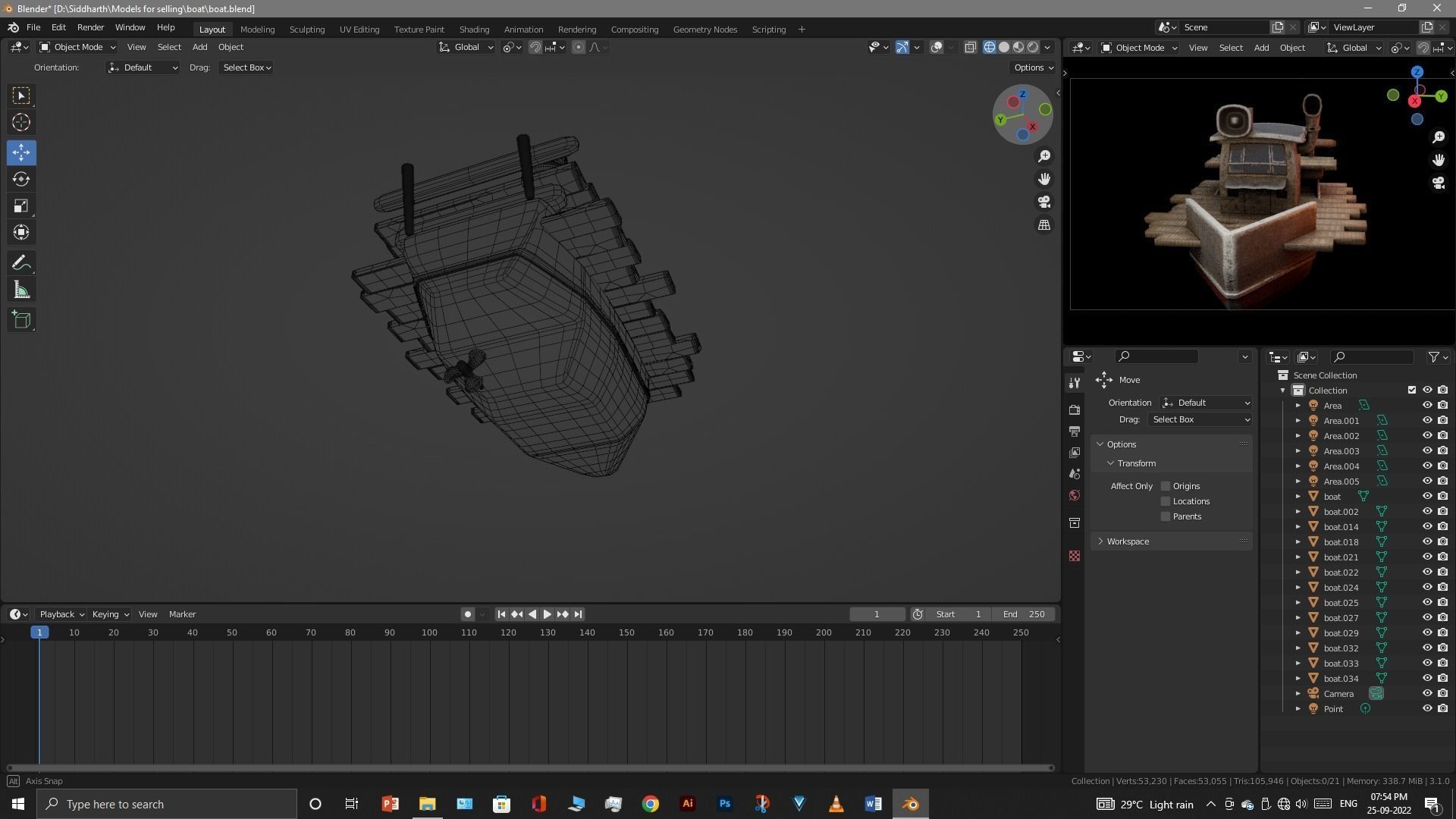This screenshot has height=819, width=1456.
Task: Switch to wireframe viewport shading
Action: click(990, 47)
